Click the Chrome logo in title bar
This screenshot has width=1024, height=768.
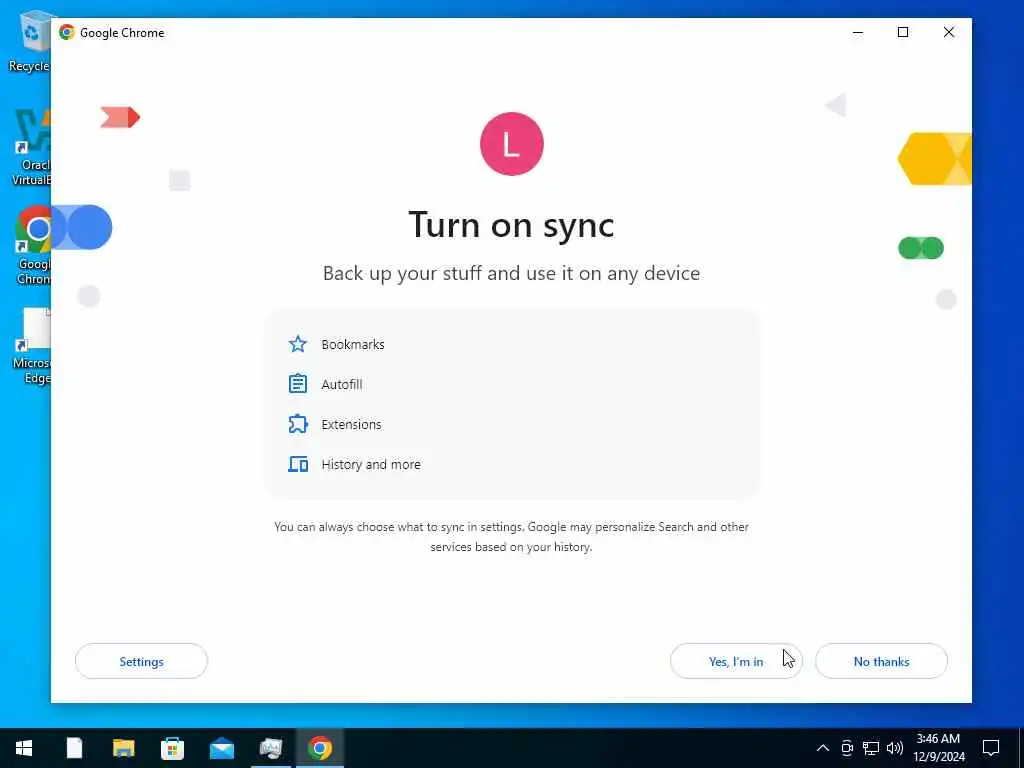pos(67,32)
